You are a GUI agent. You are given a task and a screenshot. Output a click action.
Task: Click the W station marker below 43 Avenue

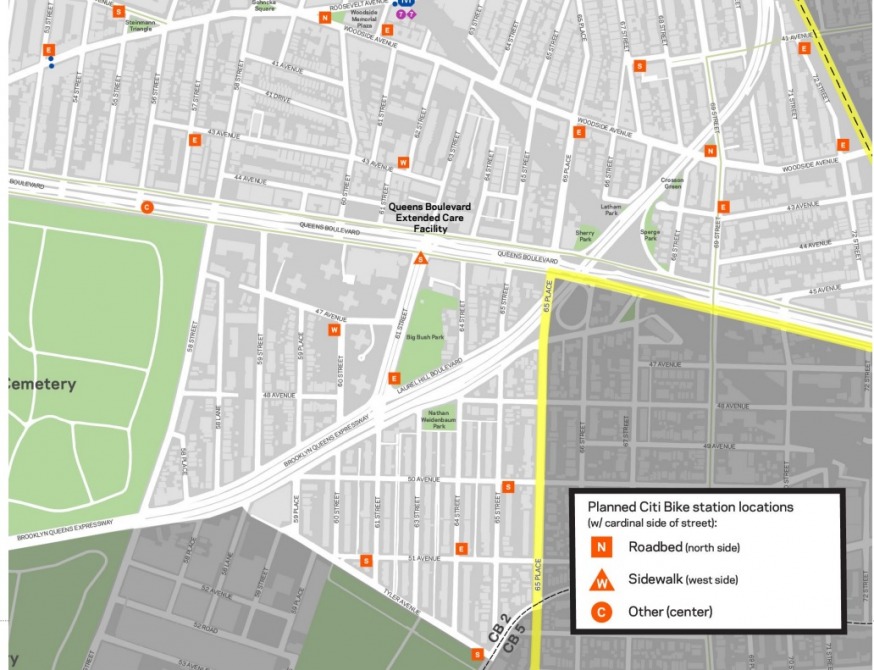(404, 162)
